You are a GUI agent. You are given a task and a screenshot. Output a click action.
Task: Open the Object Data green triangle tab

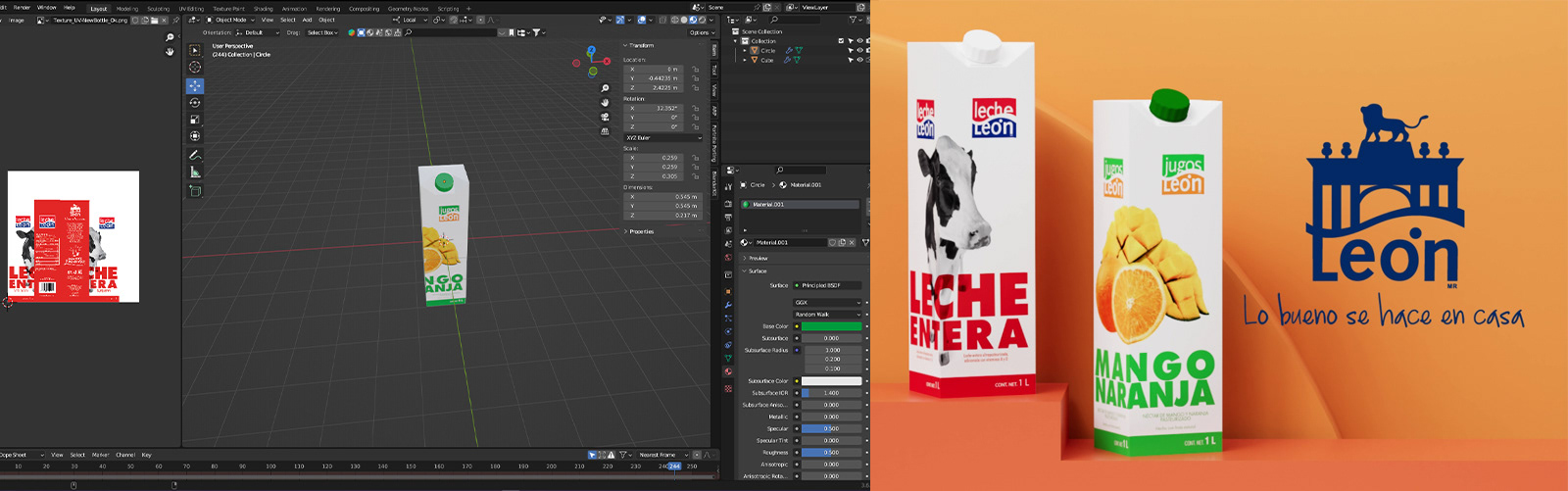[x=728, y=359]
